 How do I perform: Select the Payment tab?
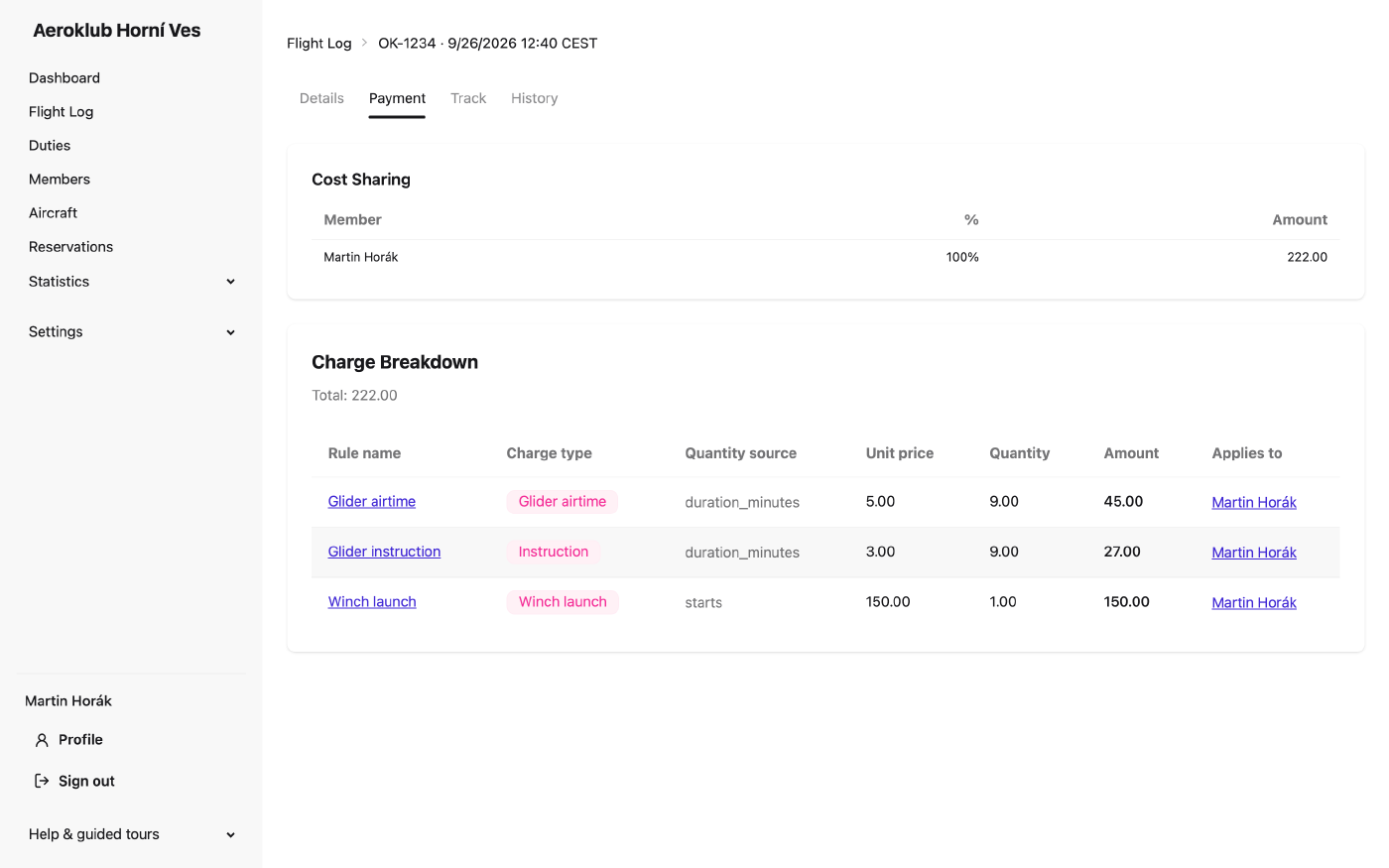[x=397, y=98]
